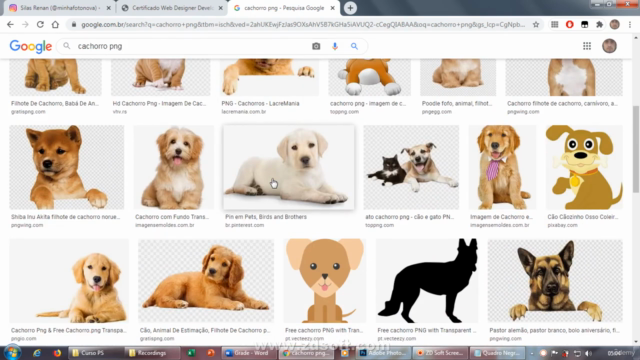Open the German shepherd image
Viewport: 640px width, 360px height.
click(555, 281)
